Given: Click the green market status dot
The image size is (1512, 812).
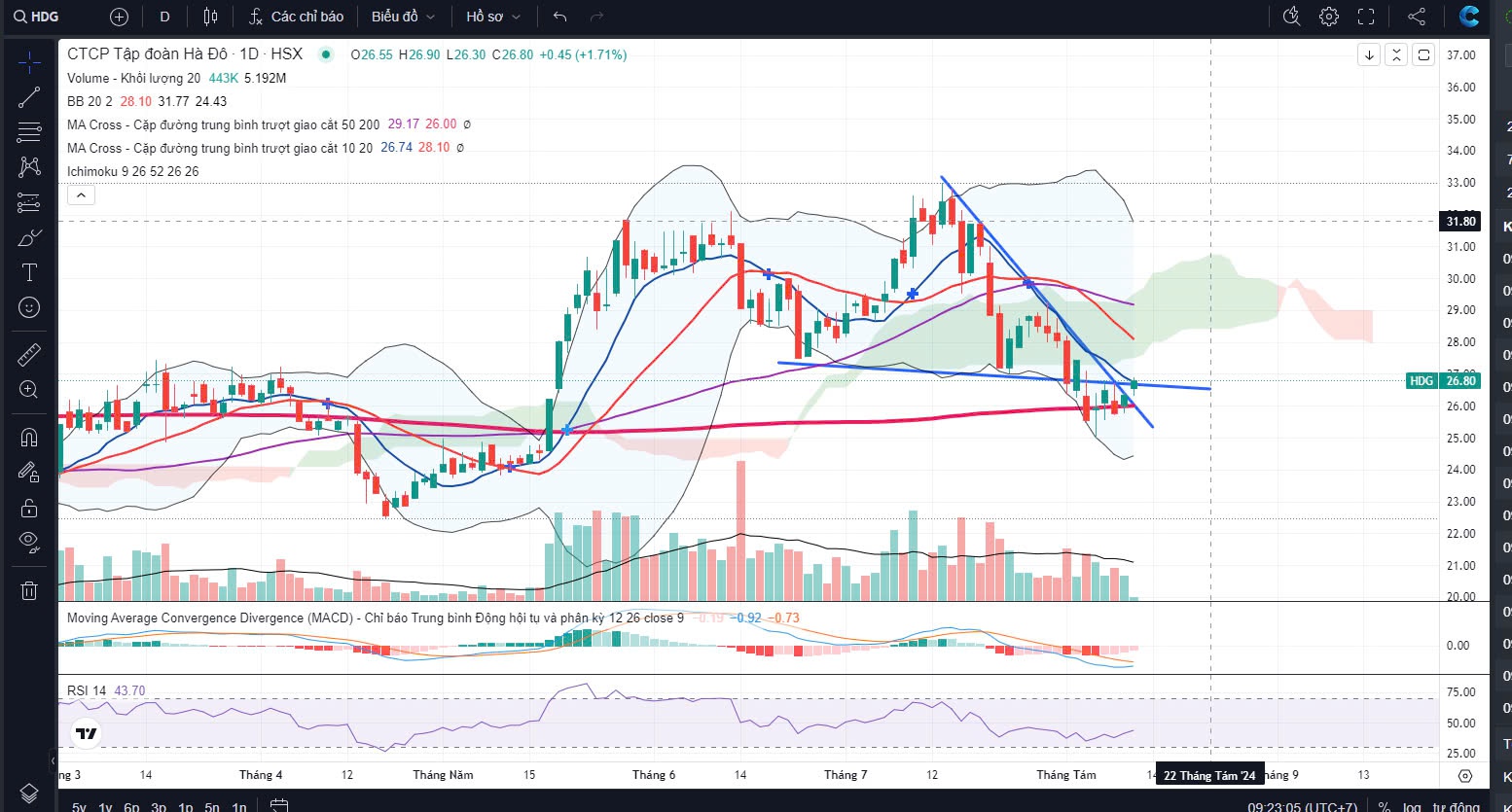Looking at the screenshot, I should click(x=325, y=54).
